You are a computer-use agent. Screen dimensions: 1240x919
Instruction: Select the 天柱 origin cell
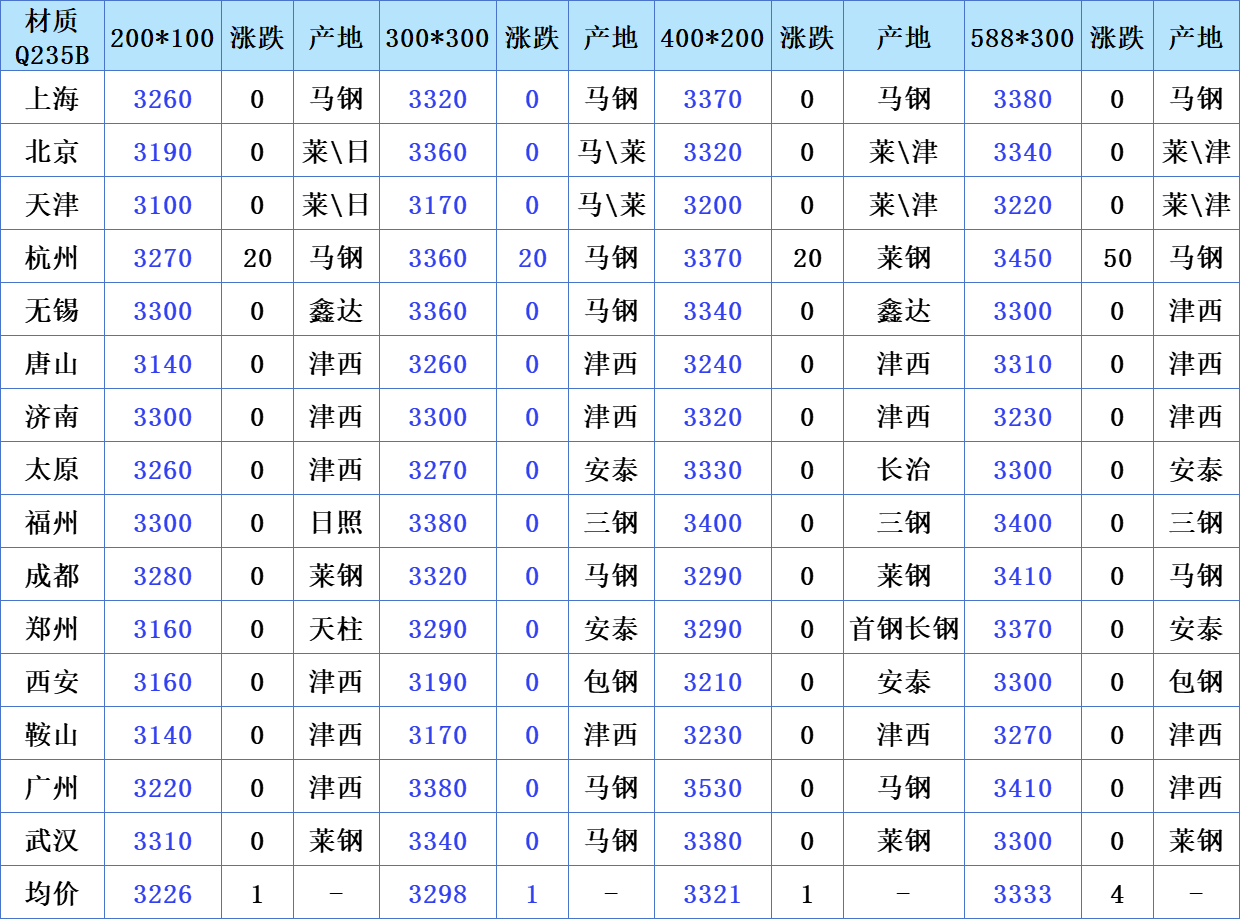point(336,629)
